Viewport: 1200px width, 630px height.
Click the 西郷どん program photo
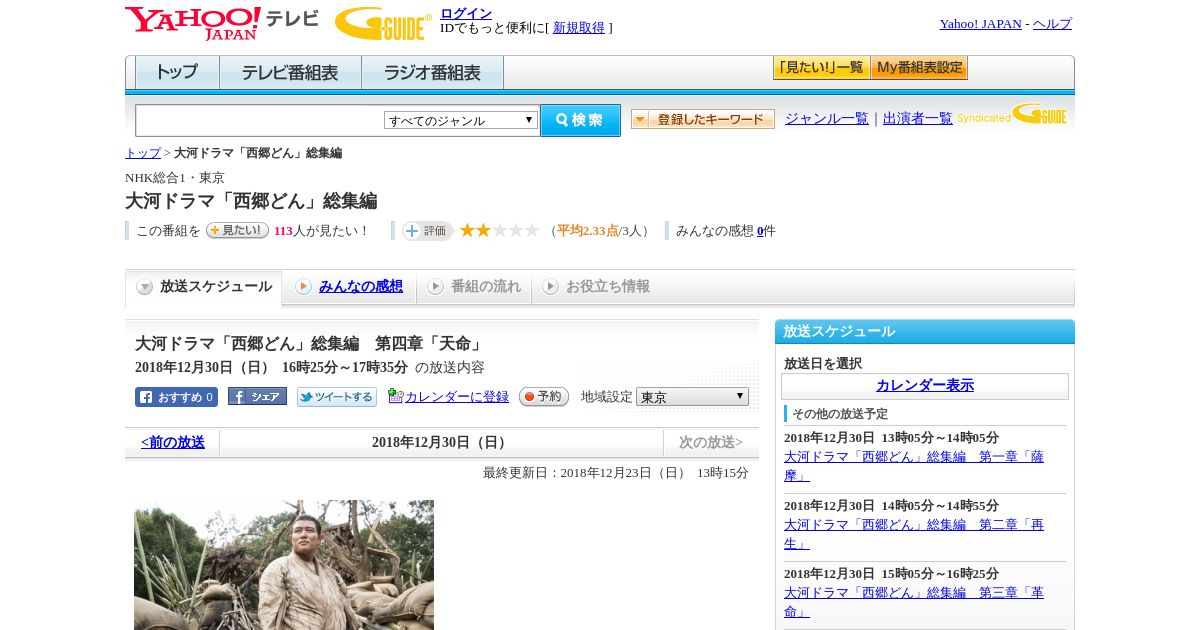[x=284, y=565]
